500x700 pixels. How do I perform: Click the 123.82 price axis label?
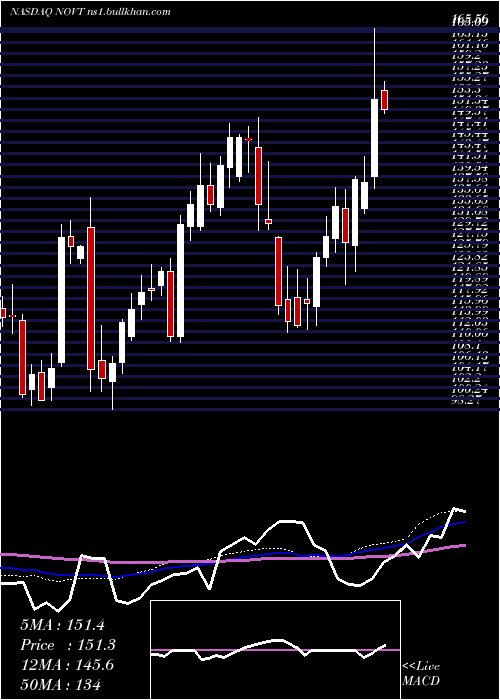(469, 258)
